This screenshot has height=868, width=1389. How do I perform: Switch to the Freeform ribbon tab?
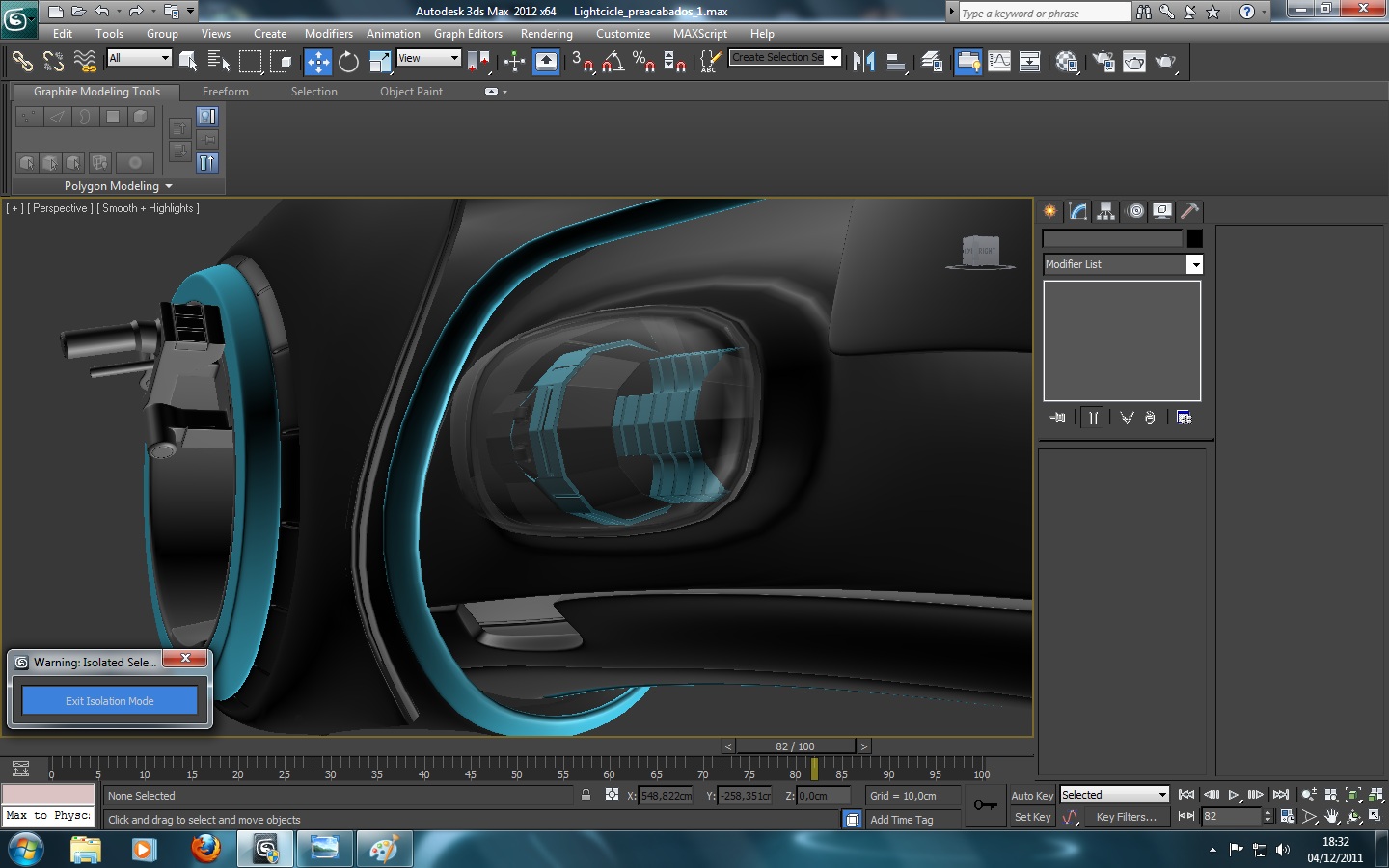pos(225,92)
